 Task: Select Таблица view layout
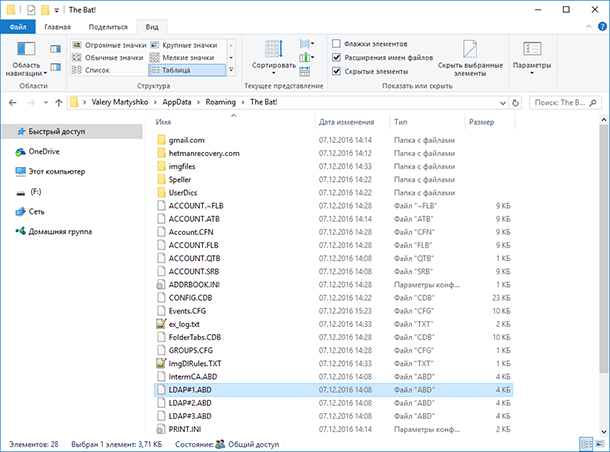pyautogui.click(x=187, y=70)
